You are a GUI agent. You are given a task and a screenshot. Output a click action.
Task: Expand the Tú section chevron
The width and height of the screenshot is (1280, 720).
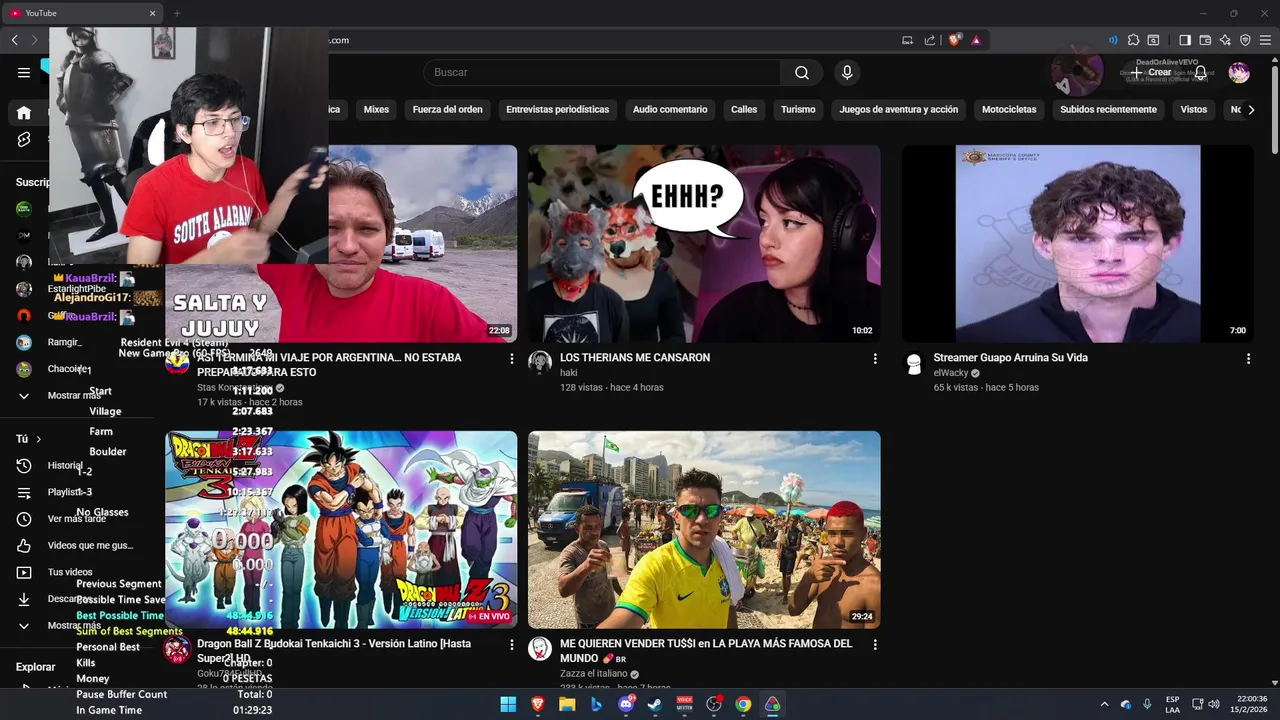(x=39, y=439)
